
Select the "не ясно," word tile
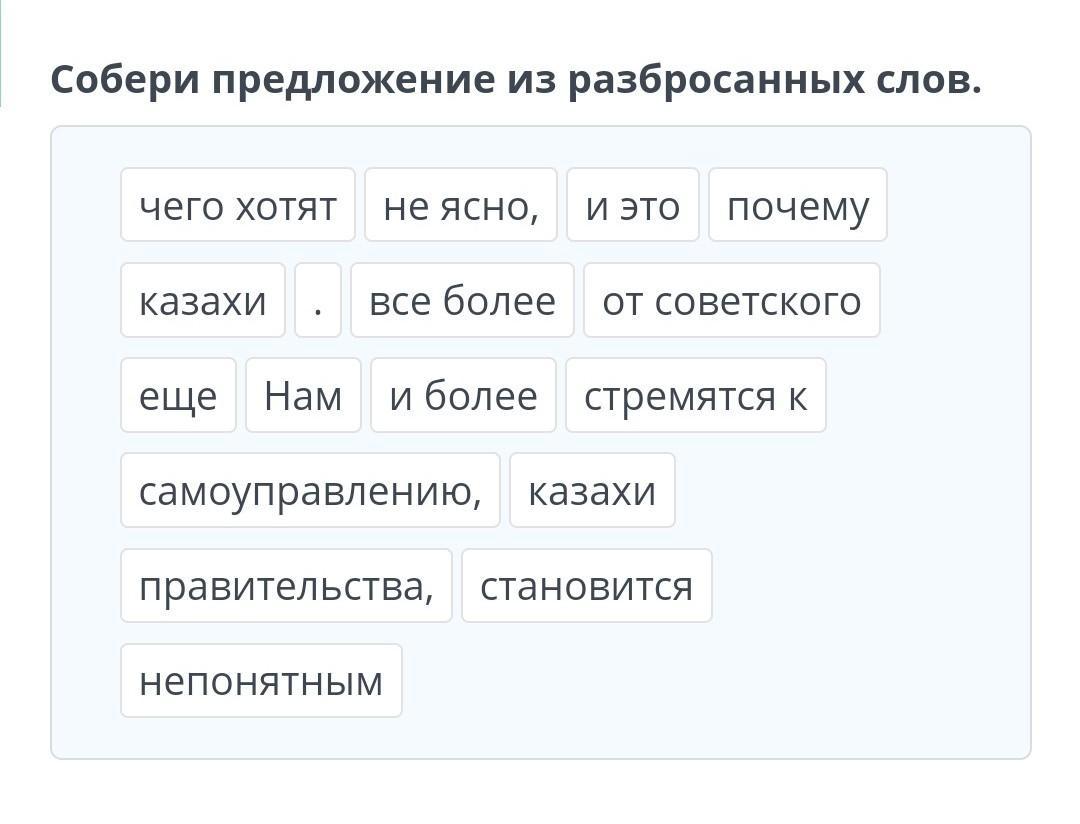[461, 205]
